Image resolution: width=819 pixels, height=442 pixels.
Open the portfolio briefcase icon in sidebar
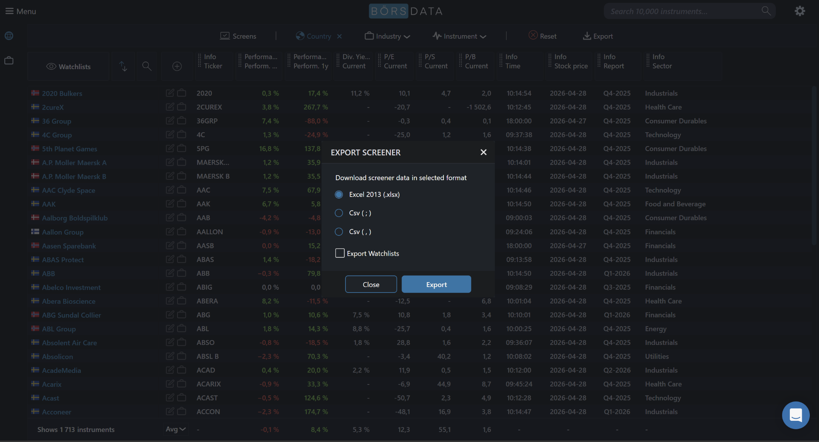[x=9, y=61]
